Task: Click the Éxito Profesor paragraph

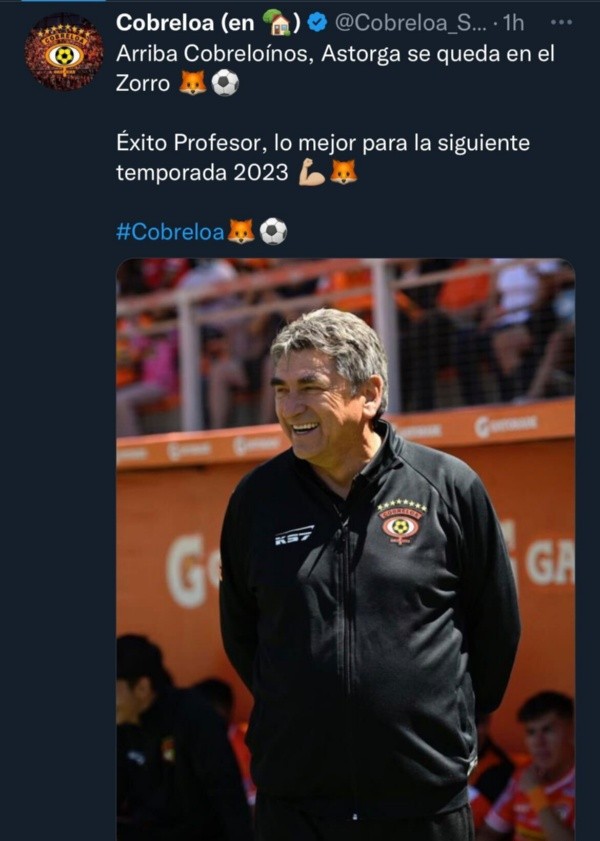Action: pos(323,158)
